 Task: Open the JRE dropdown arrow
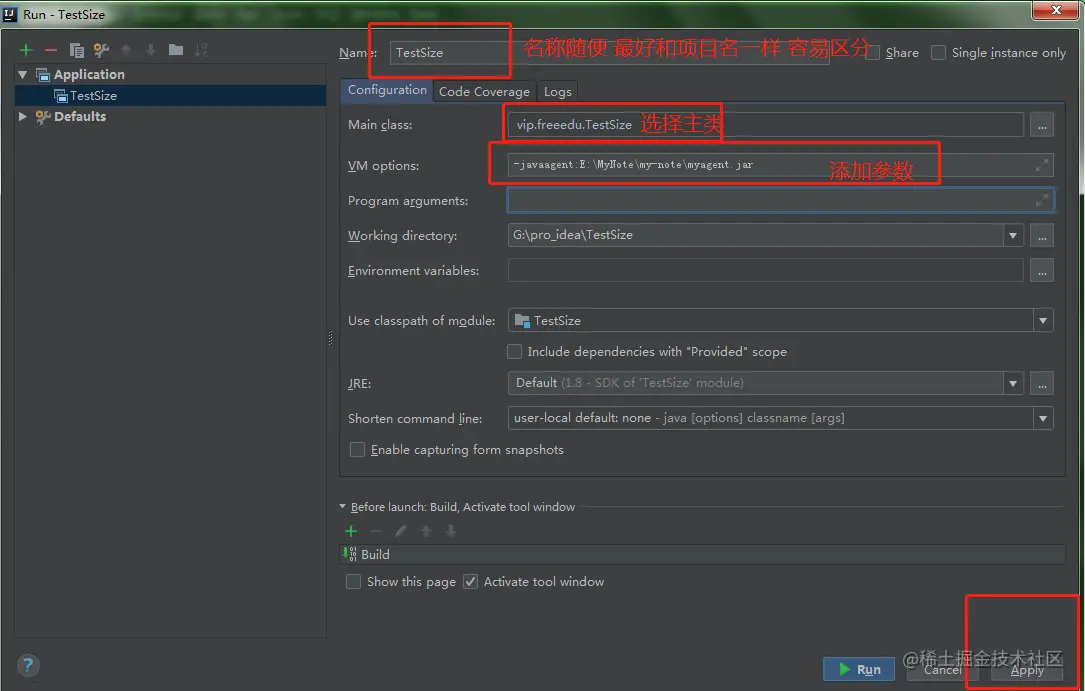click(x=1013, y=383)
